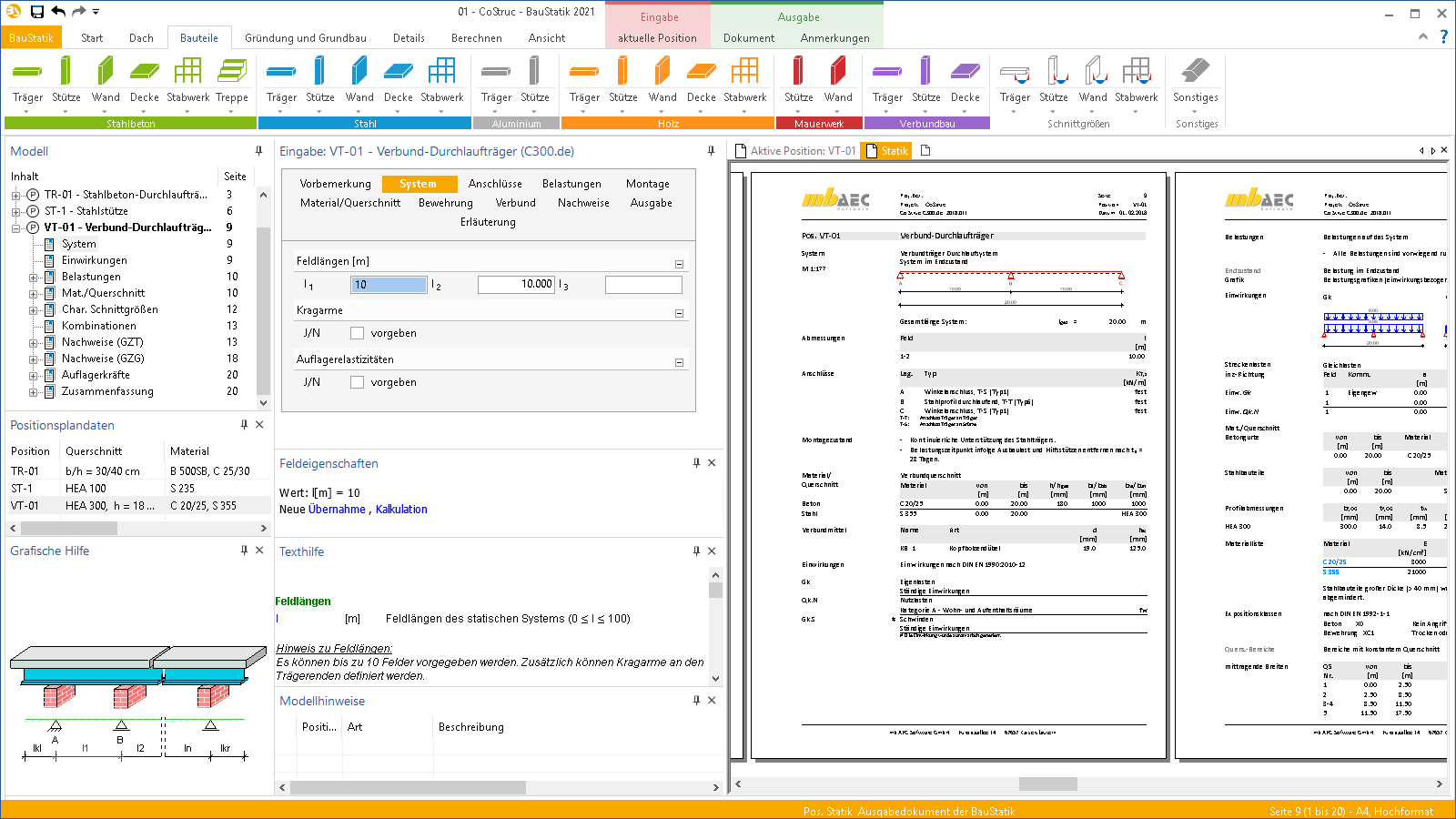The width and height of the screenshot is (1456, 819).
Task: Select Stahl Decke icon
Action: [x=399, y=72]
